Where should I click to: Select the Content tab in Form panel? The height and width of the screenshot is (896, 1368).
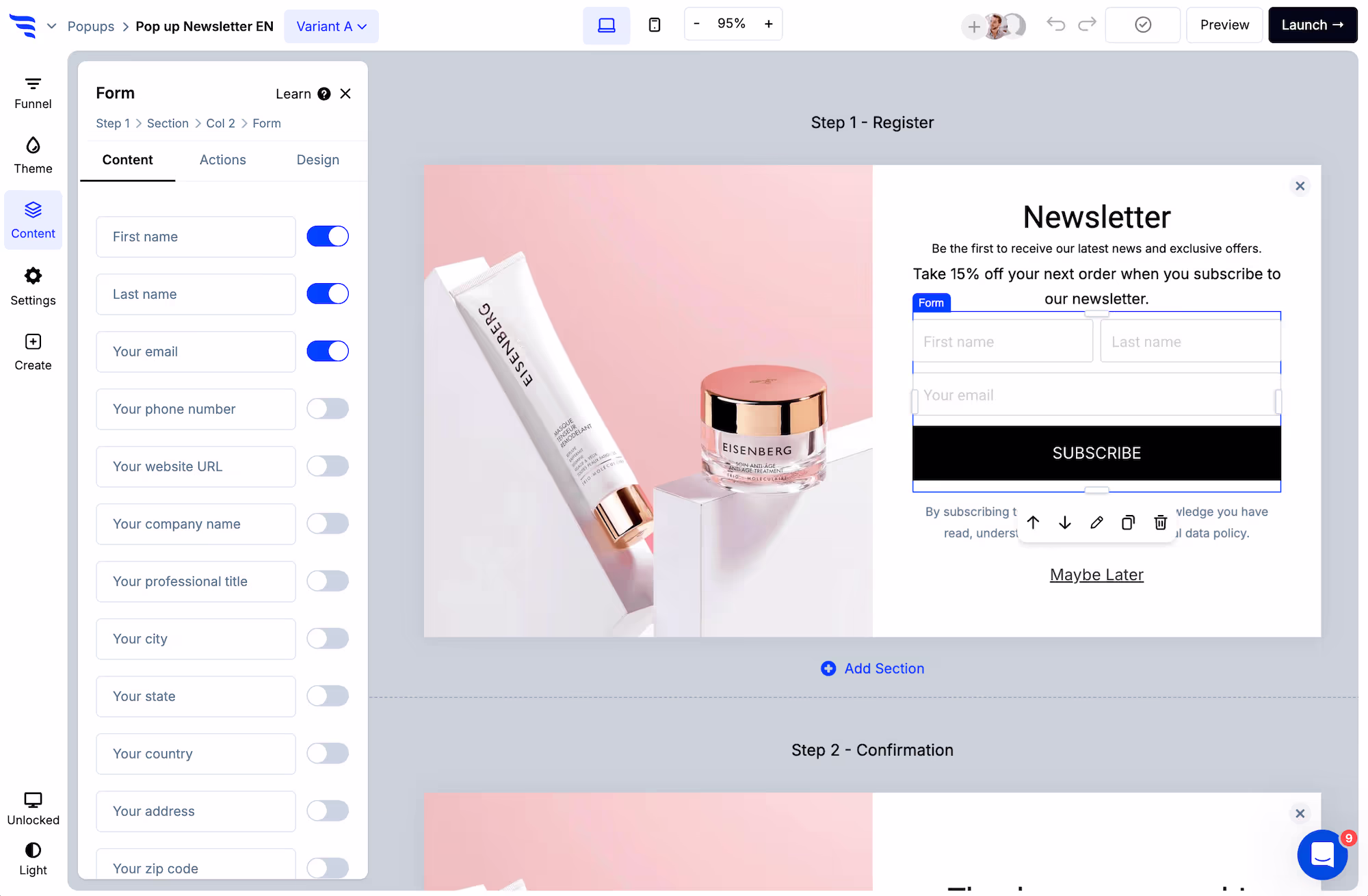tap(127, 160)
